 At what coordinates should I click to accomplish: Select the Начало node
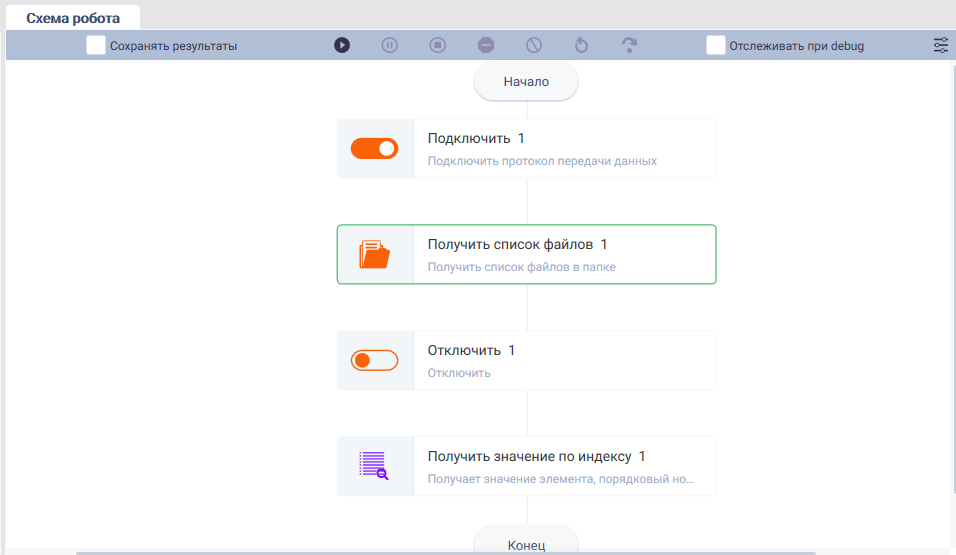point(526,82)
